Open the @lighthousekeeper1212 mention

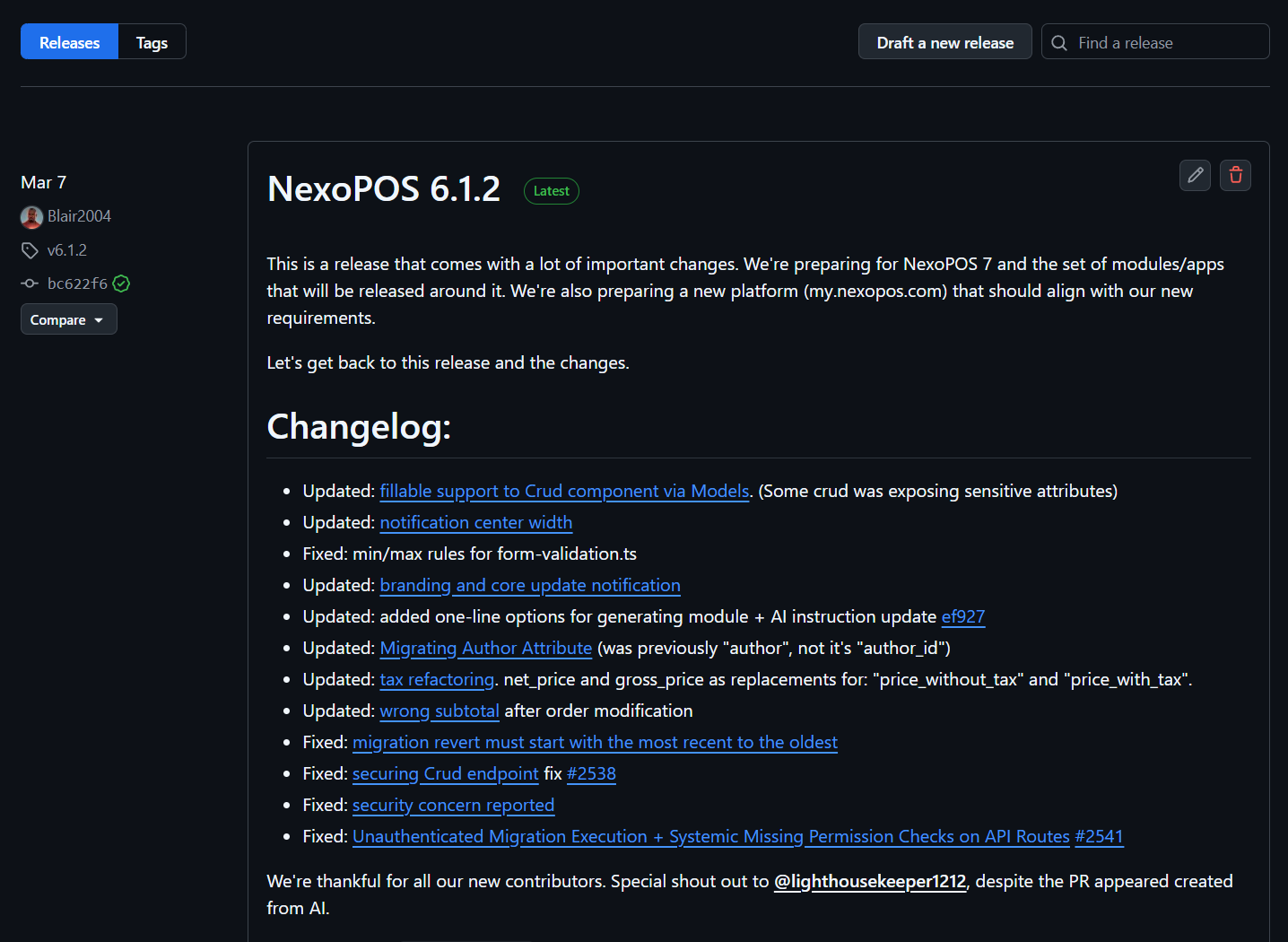click(x=870, y=882)
